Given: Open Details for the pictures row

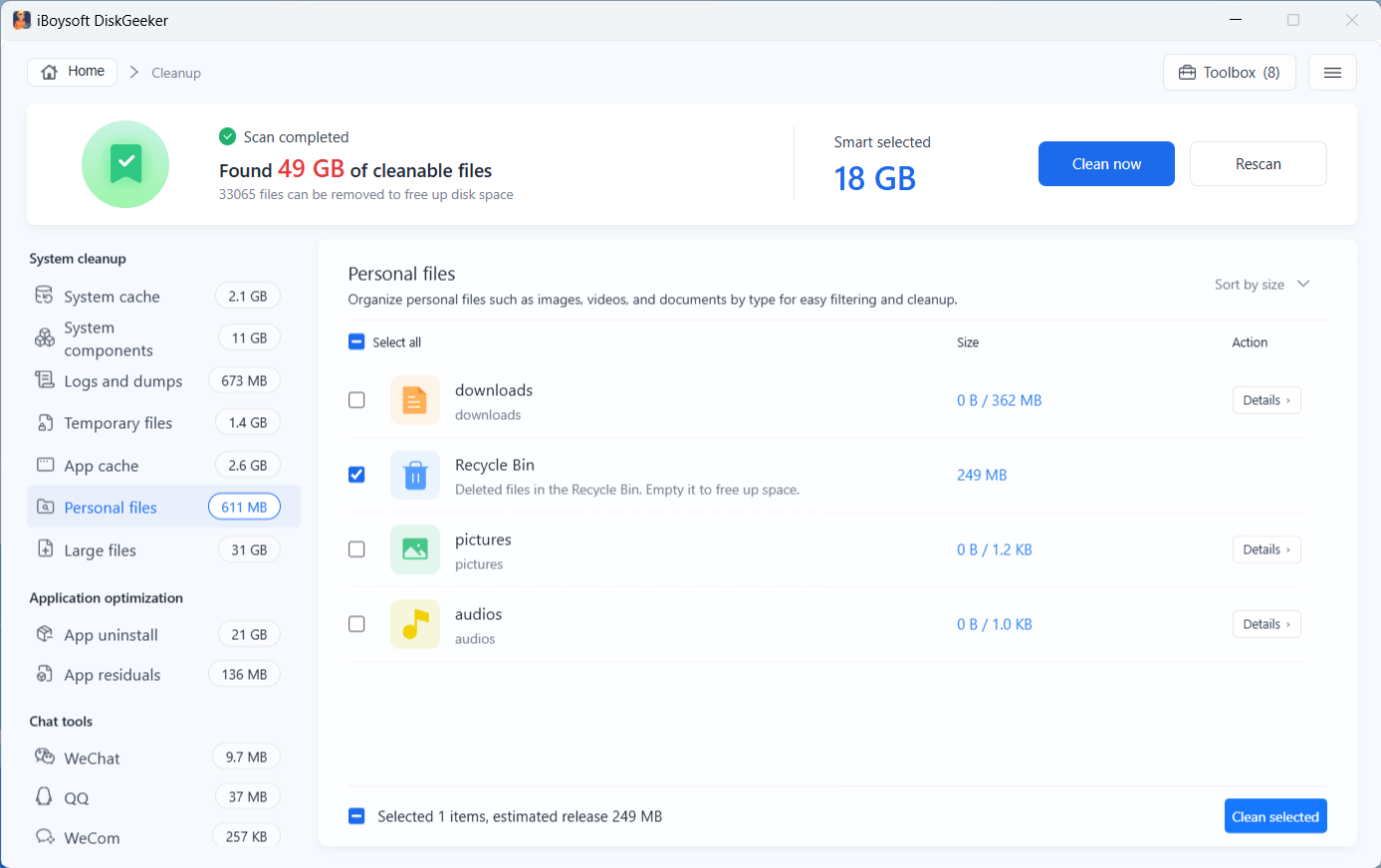Looking at the screenshot, I should coord(1266,549).
